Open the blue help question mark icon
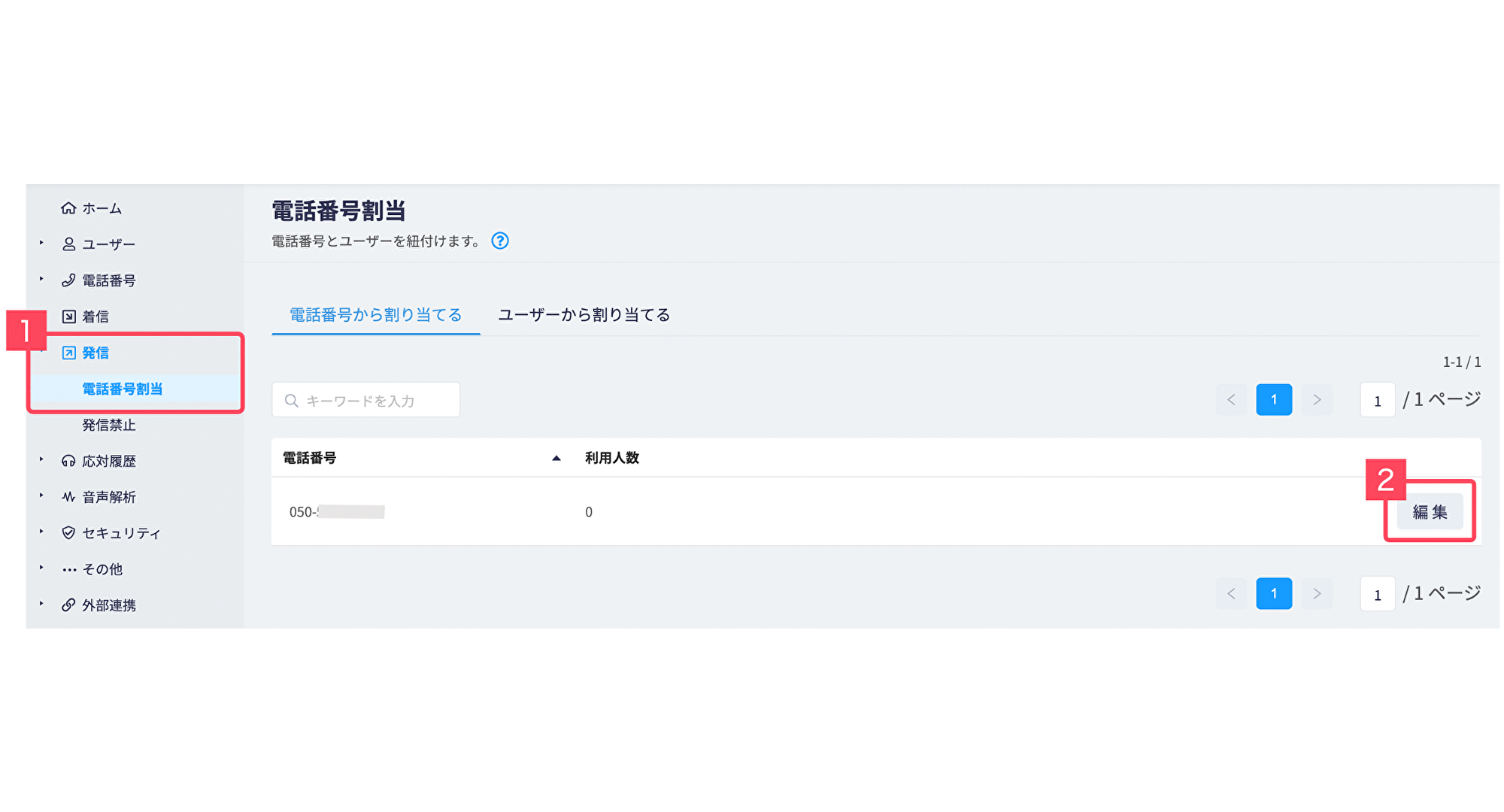Image resolution: width=1504 pixels, height=812 pixels. coord(500,241)
